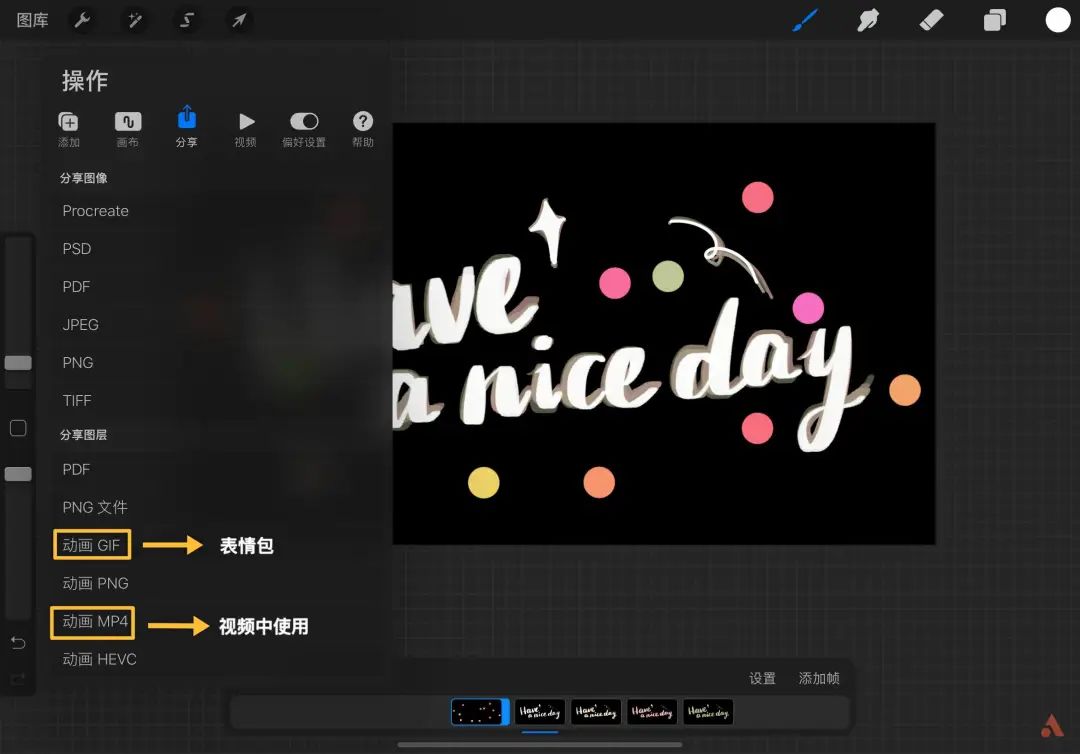Switch to the 分享 share tab
Viewport: 1080px width, 754px height.
(x=187, y=127)
